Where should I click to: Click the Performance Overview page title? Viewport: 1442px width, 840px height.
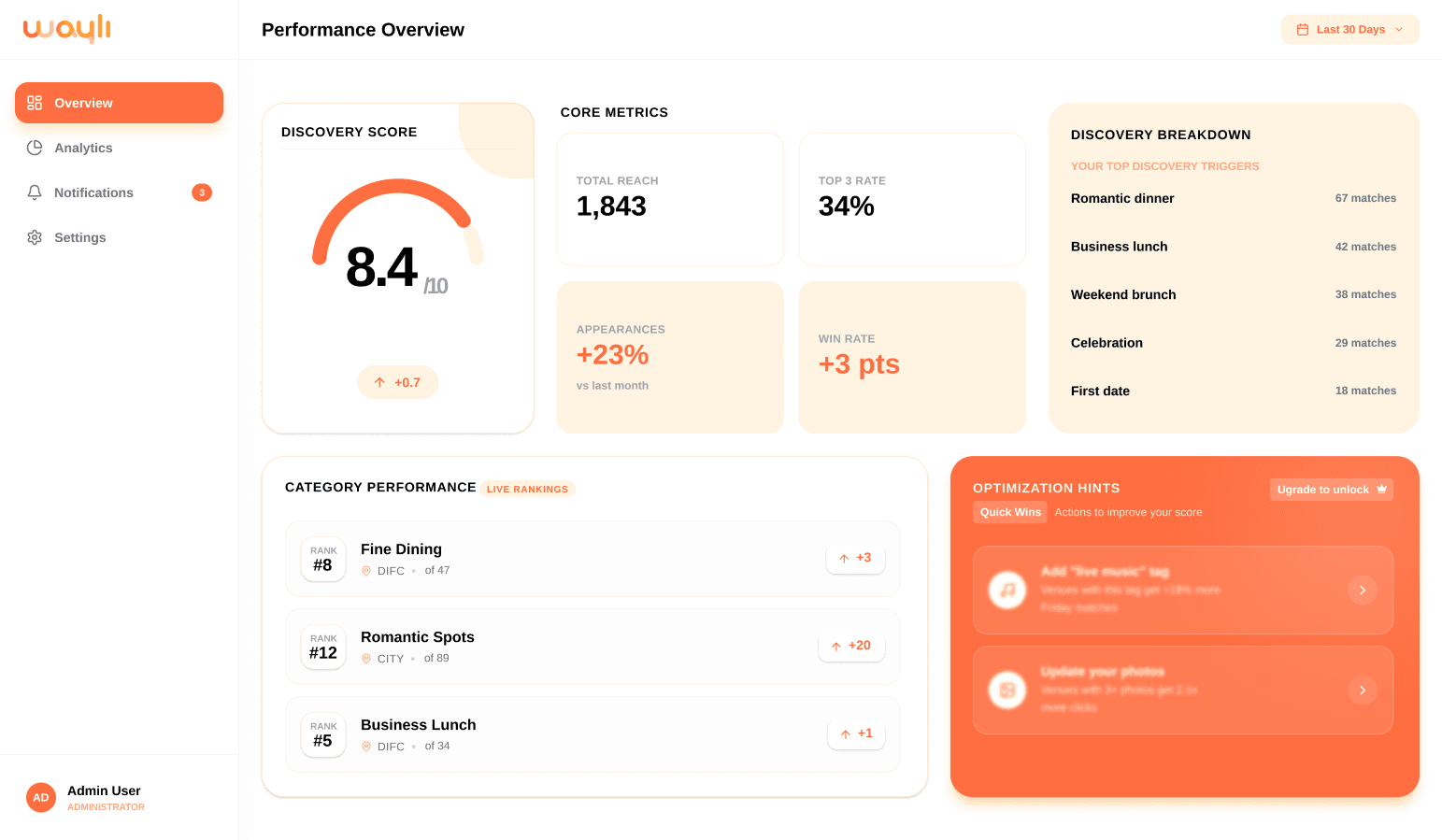[363, 30]
